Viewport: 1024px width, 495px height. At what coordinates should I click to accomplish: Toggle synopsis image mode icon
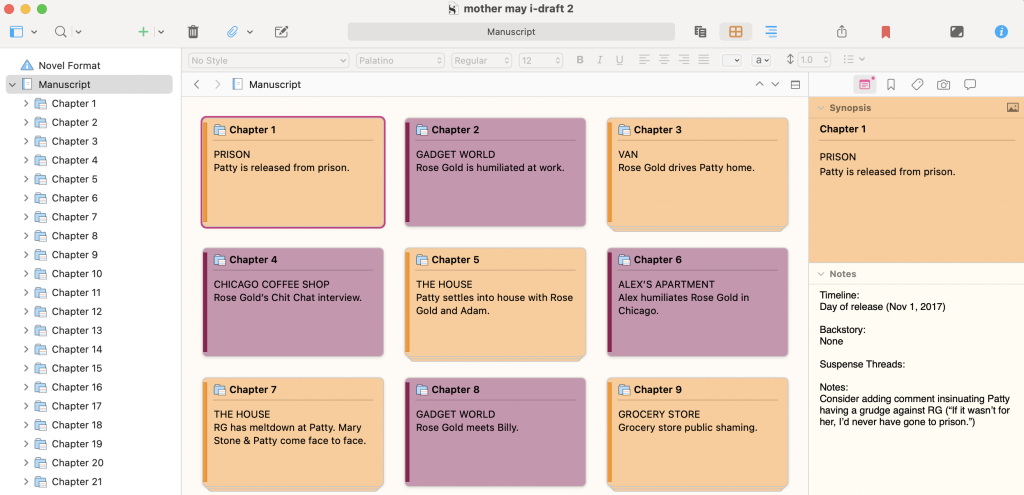1013,108
